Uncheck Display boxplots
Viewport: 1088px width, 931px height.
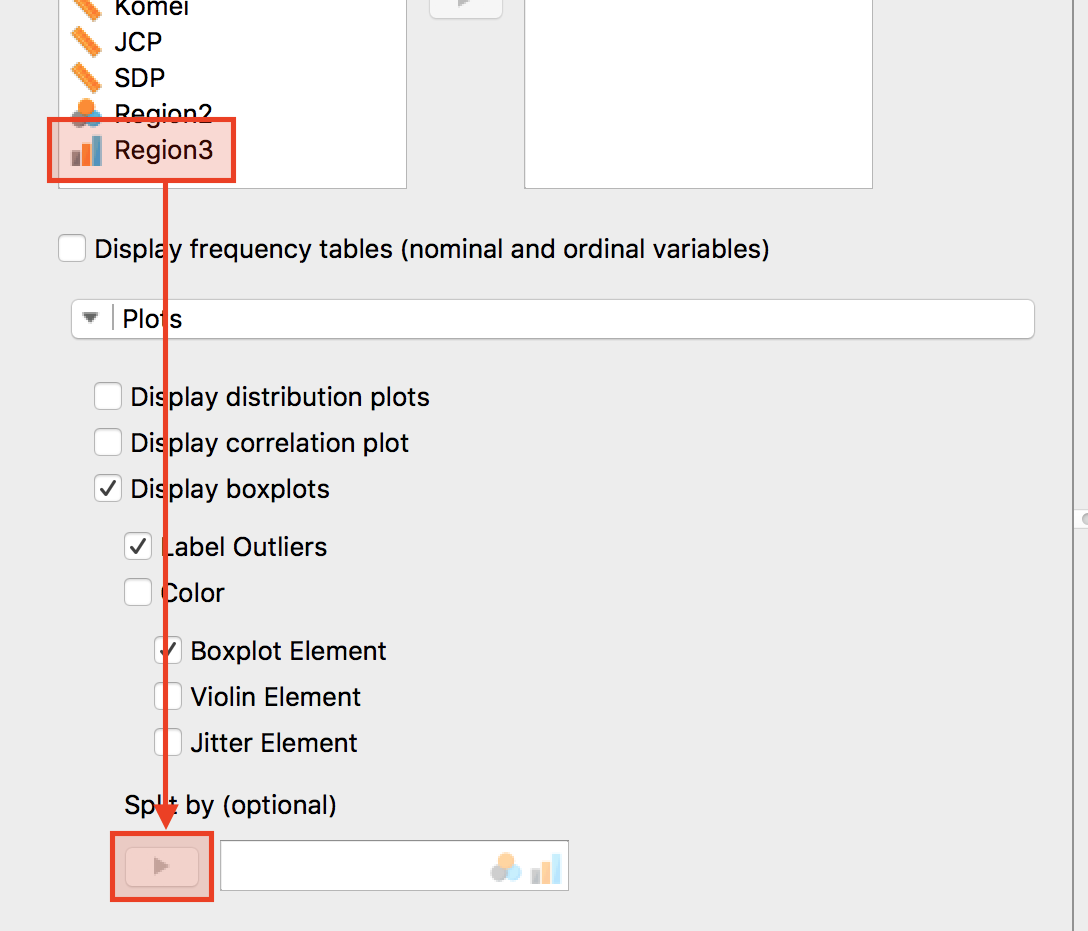click(x=108, y=489)
